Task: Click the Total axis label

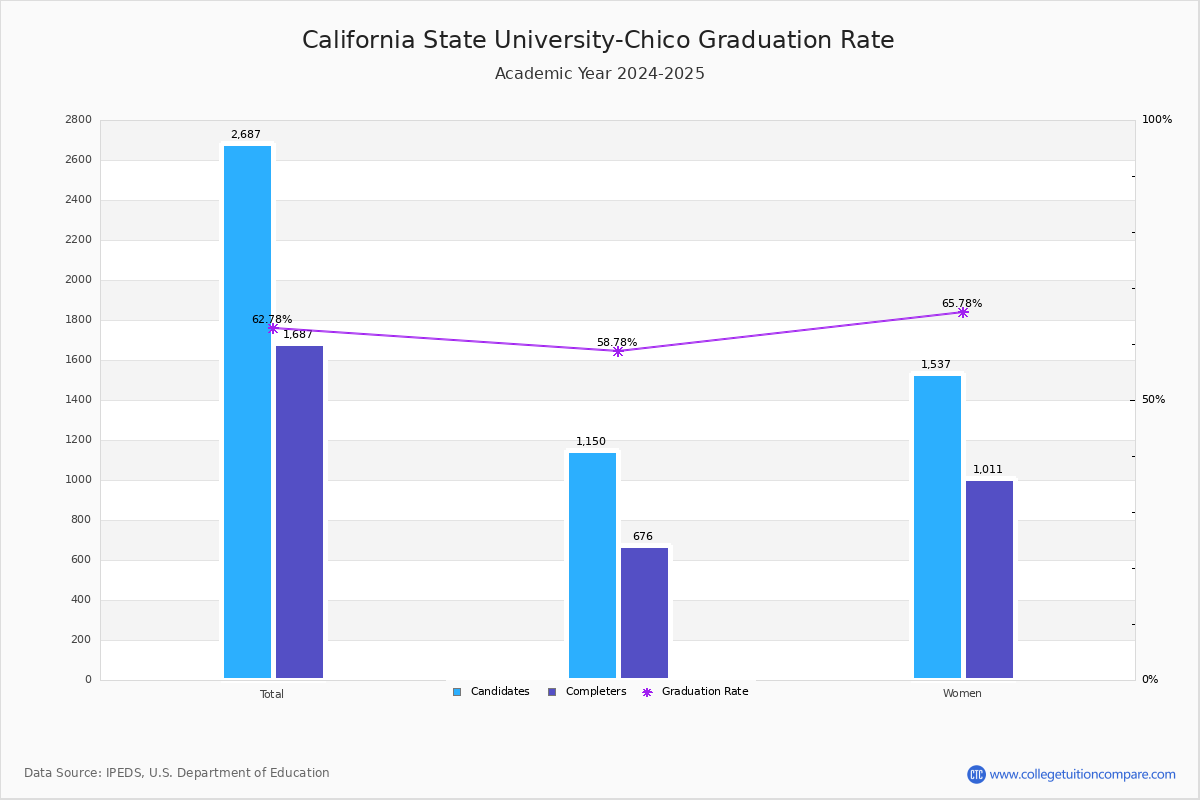Action: pos(272,694)
